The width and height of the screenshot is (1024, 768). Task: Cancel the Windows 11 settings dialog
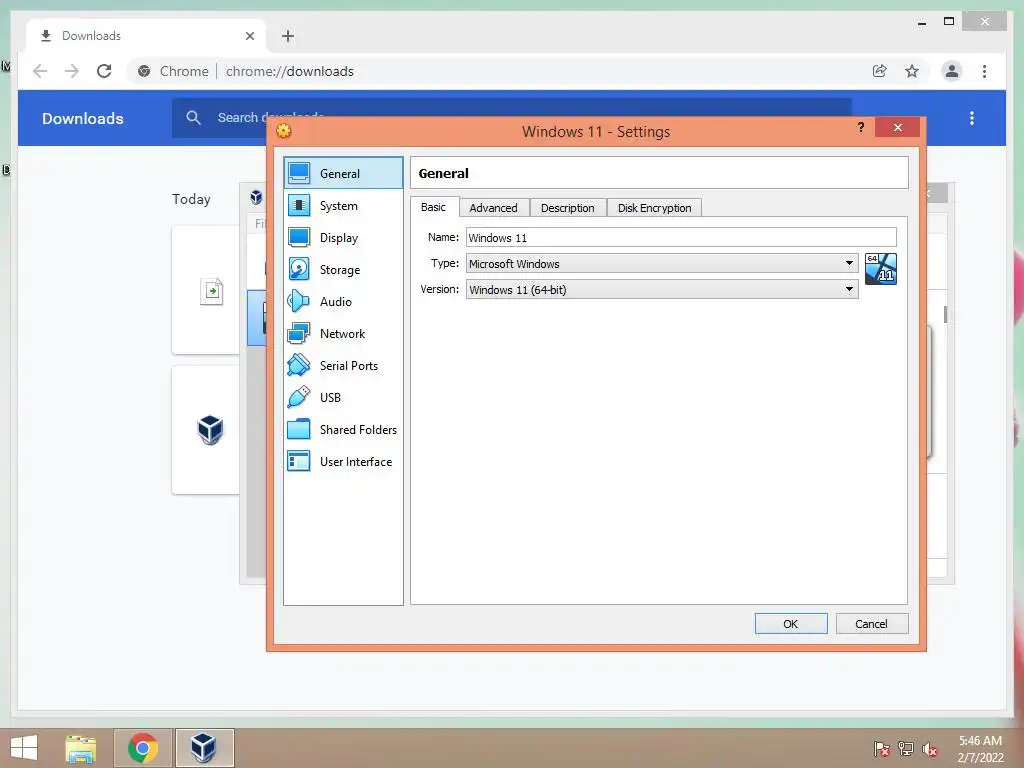tap(871, 624)
